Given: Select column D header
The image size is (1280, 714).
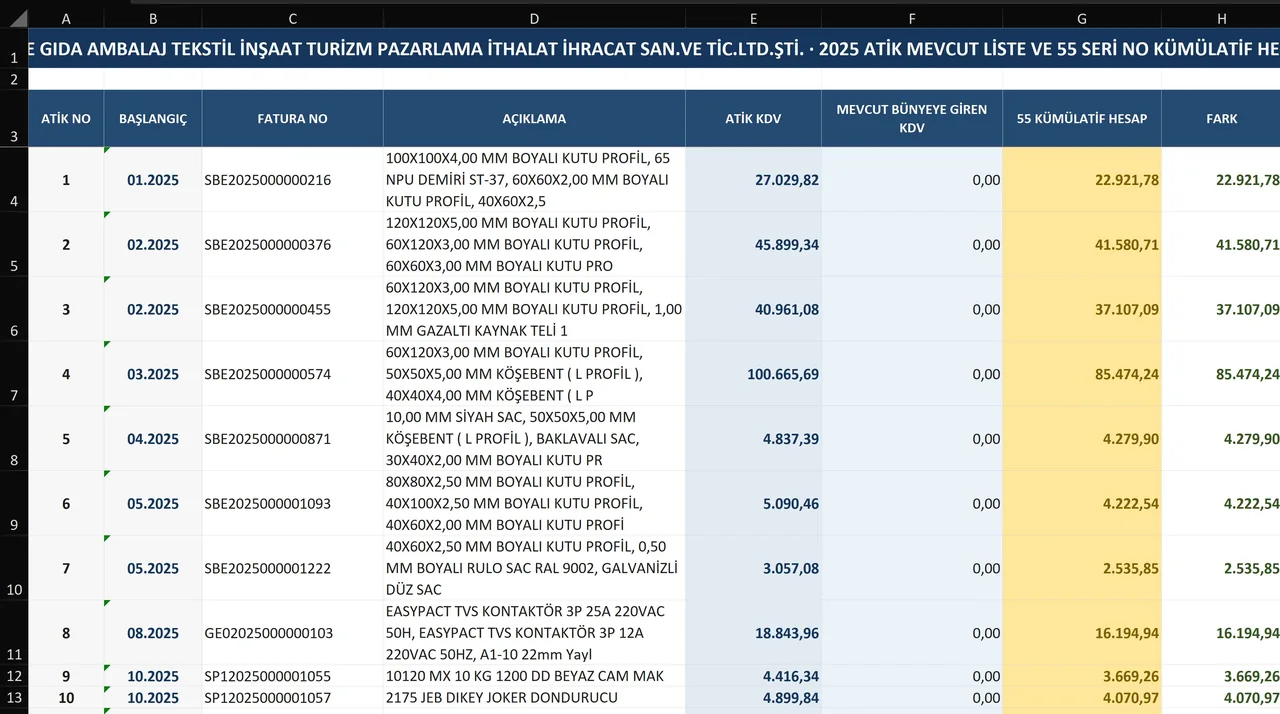Looking at the screenshot, I should (534, 18).
